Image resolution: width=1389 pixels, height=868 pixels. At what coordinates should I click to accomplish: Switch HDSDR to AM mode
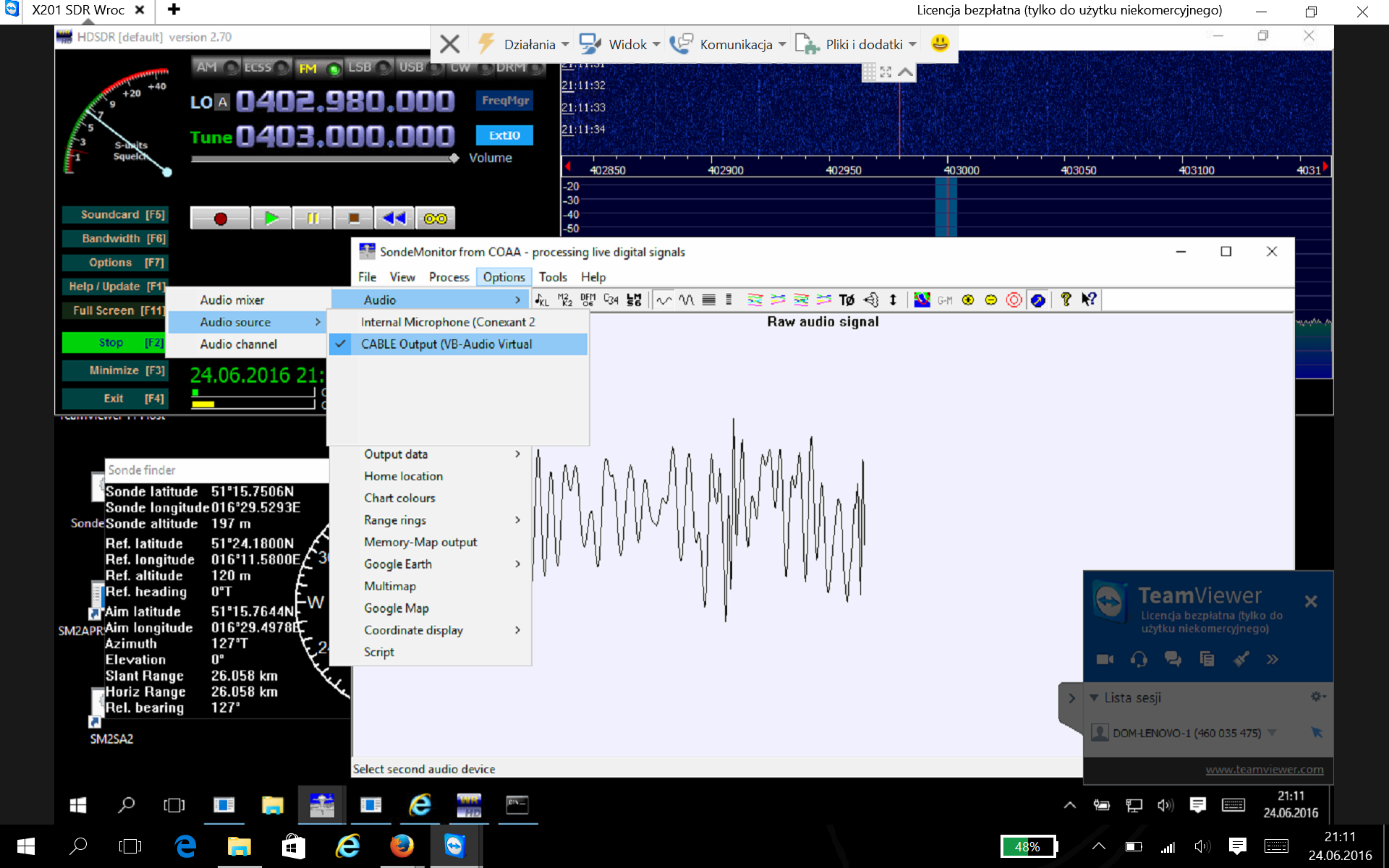click(216, 67)
